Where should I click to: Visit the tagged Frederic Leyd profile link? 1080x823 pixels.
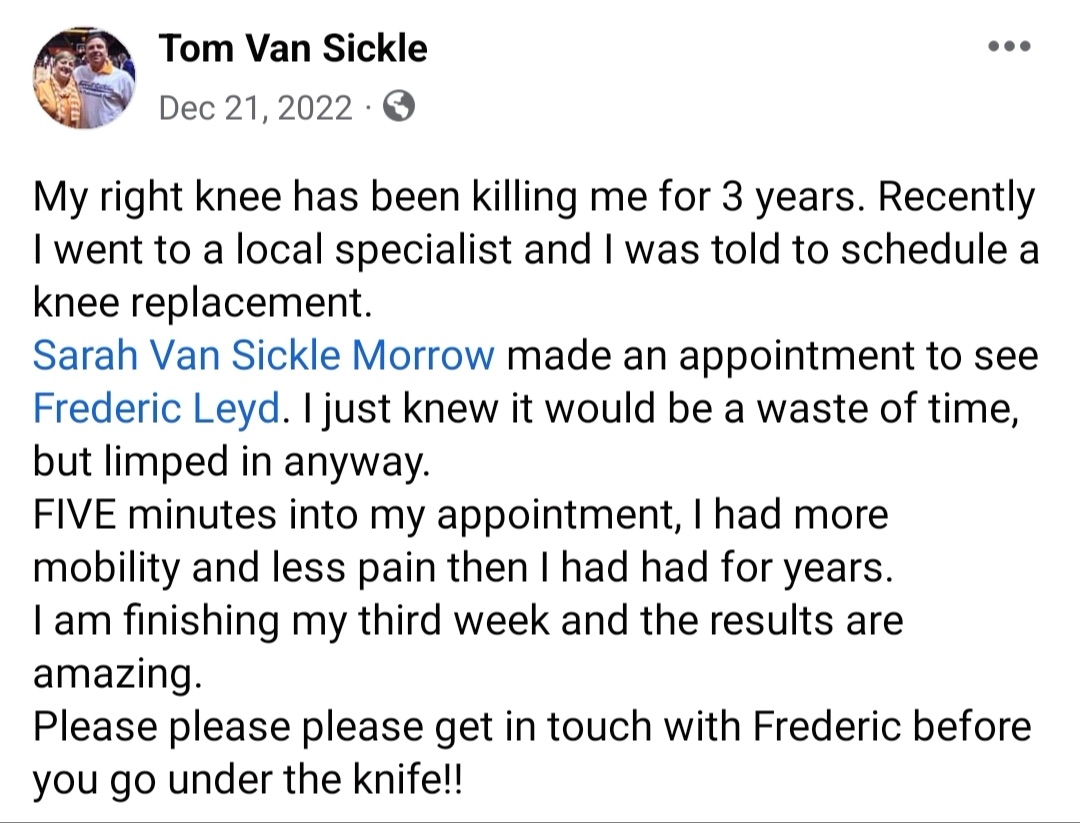pos(156,408)
